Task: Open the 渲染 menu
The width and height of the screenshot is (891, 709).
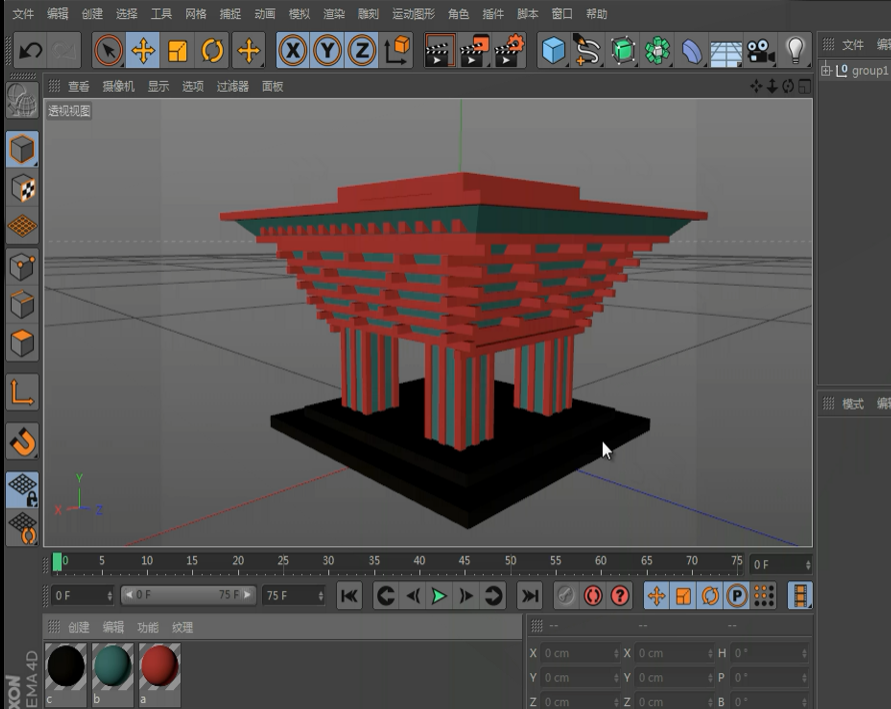Action: (x=334, y=14)
